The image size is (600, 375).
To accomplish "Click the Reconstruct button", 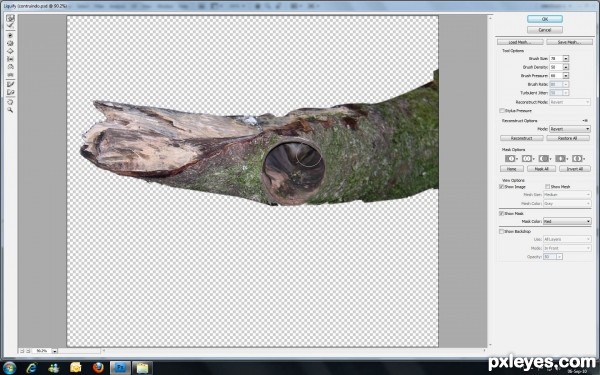I will pyautogui.click(x=522, y=138).
